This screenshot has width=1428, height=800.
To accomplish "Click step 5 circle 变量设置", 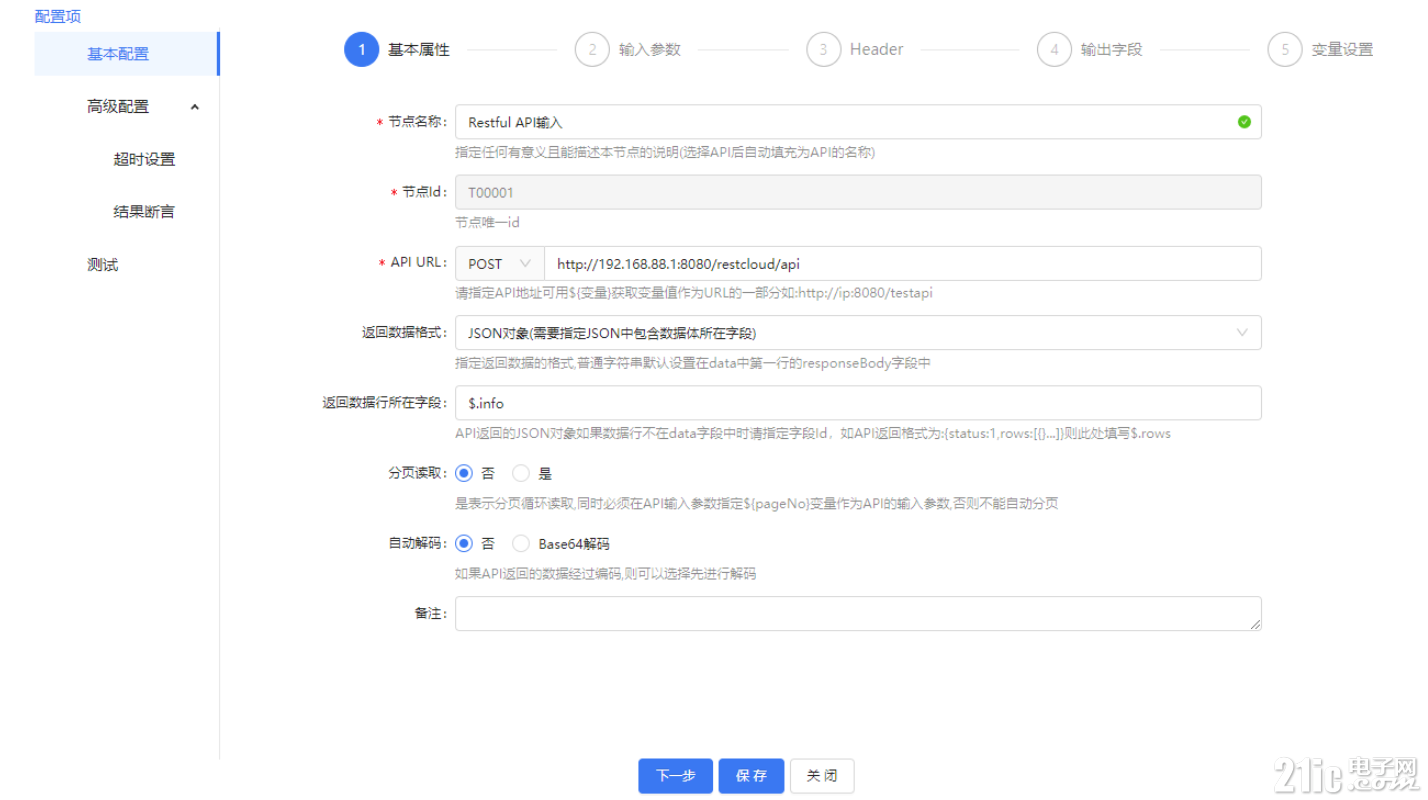I will [1285, 49].
